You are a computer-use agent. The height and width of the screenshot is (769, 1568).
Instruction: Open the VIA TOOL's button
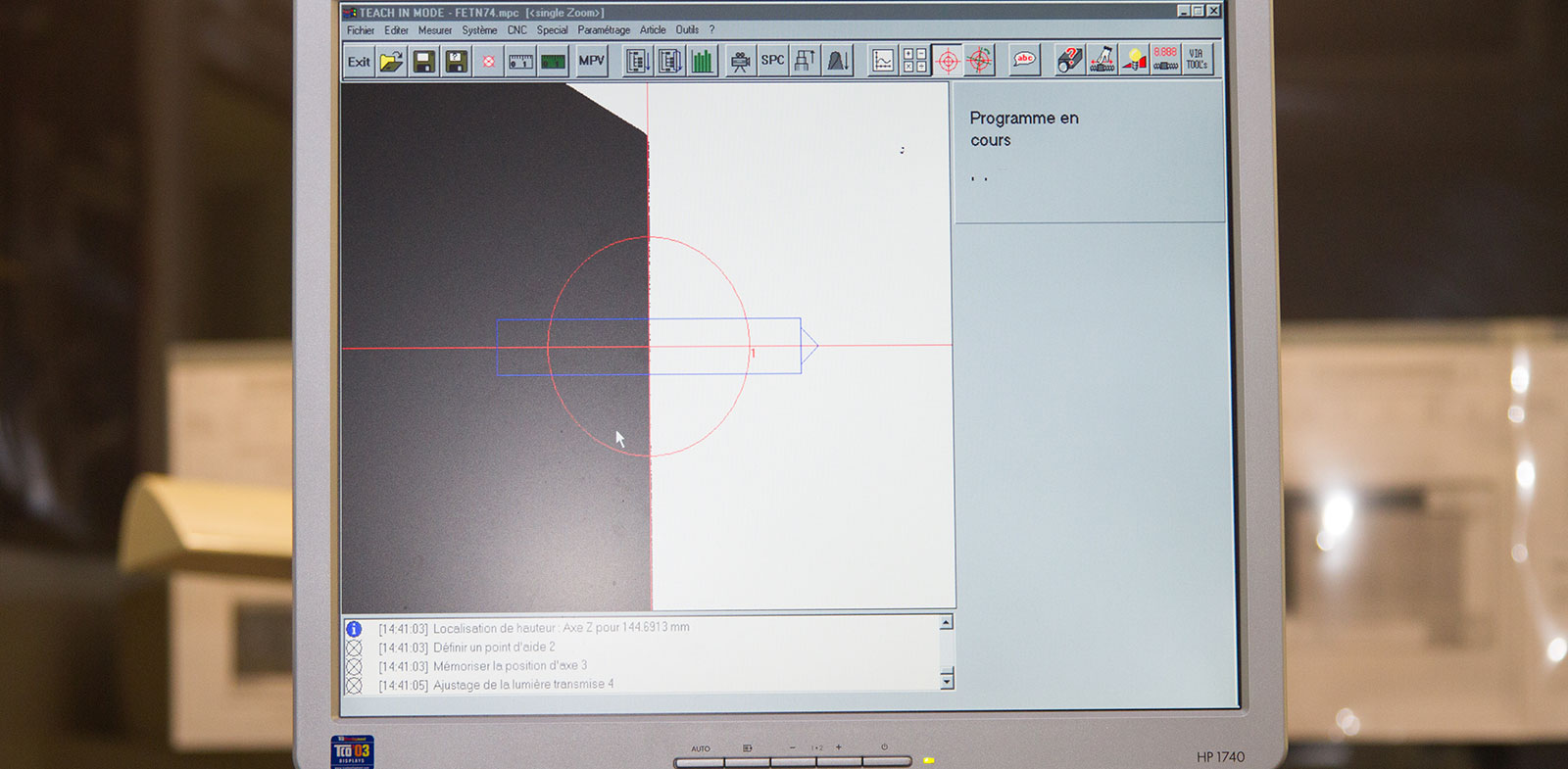(x=1197, y=60)
